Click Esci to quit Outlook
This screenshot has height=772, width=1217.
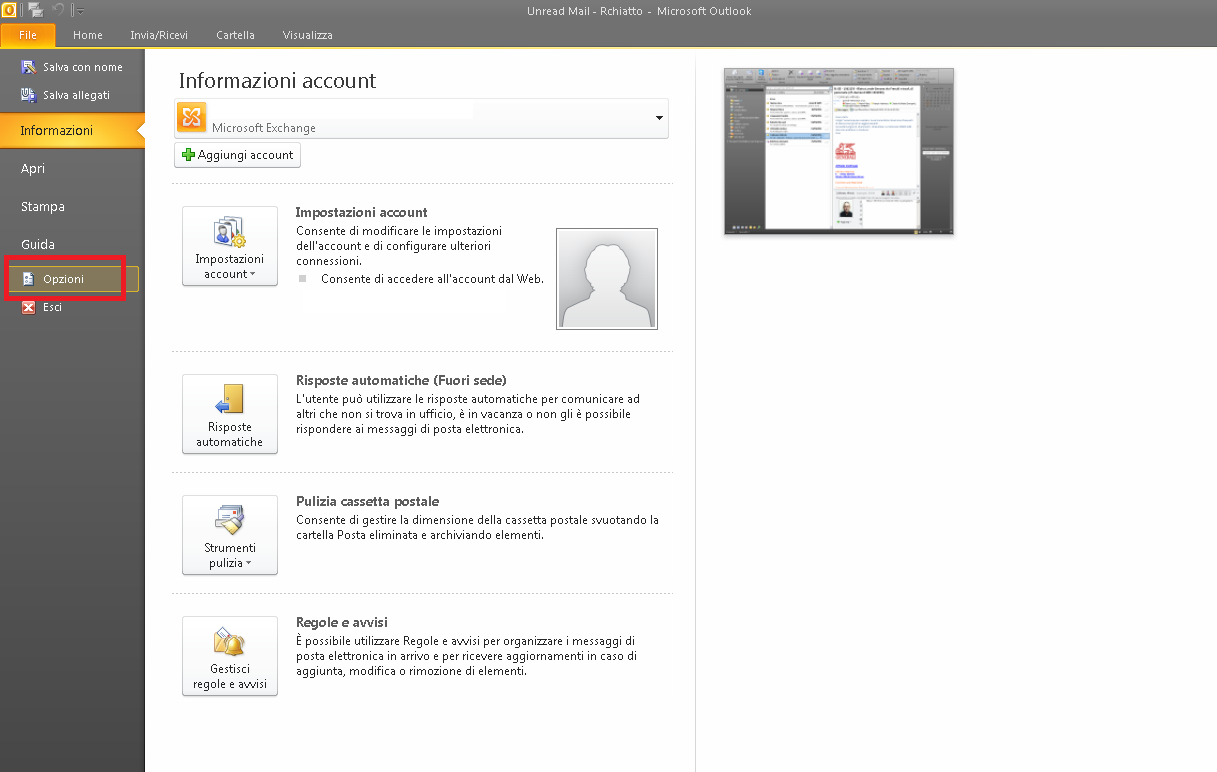[42, 307]
